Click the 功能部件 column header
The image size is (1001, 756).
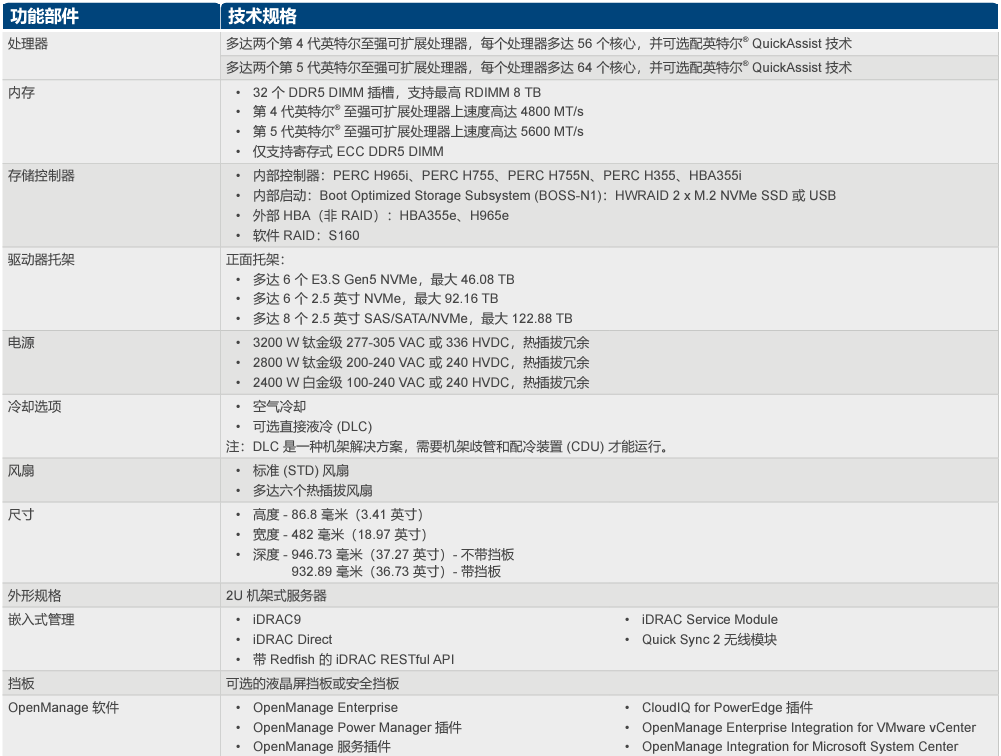(x=44, y=16)
